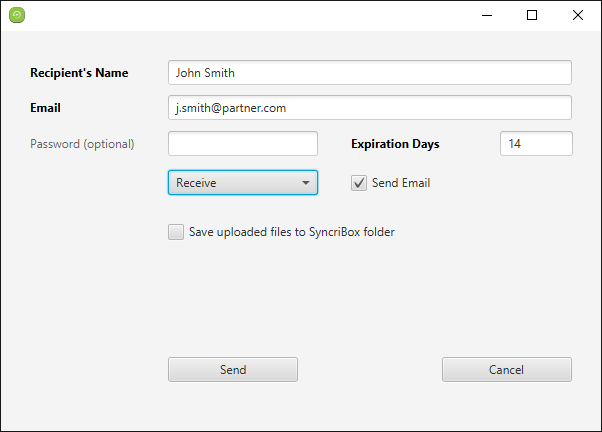Open the Receive dropdown menu
Viewport: 602px width, 432px height.
pyautogui.click(x=242, y=183)
